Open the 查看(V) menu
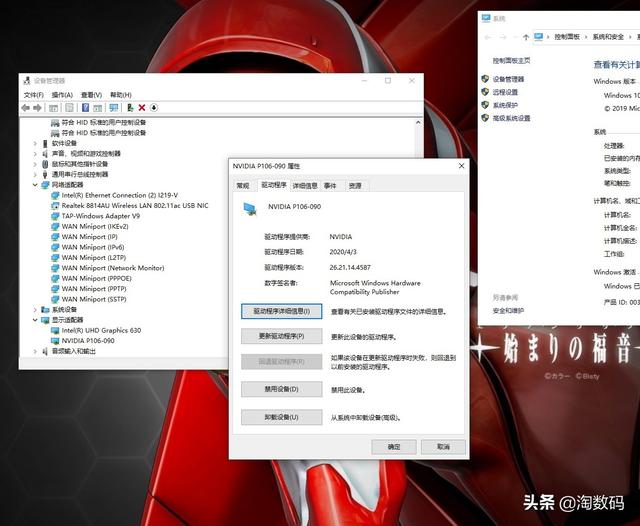 [x=91, y=95]
